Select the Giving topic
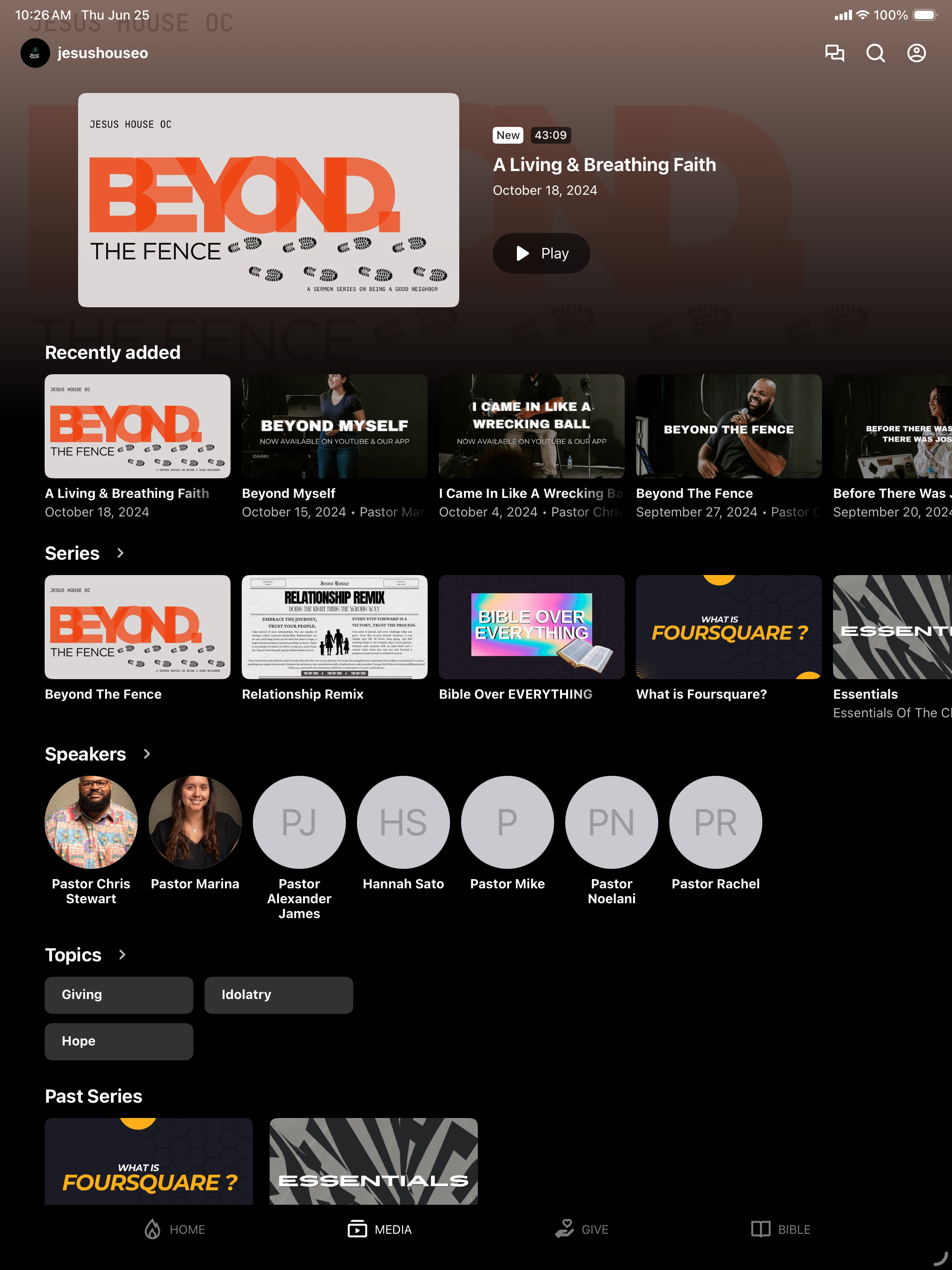The height and width of the screenshot is (1270, 952). pyautogui.click(x=119, y=994)
